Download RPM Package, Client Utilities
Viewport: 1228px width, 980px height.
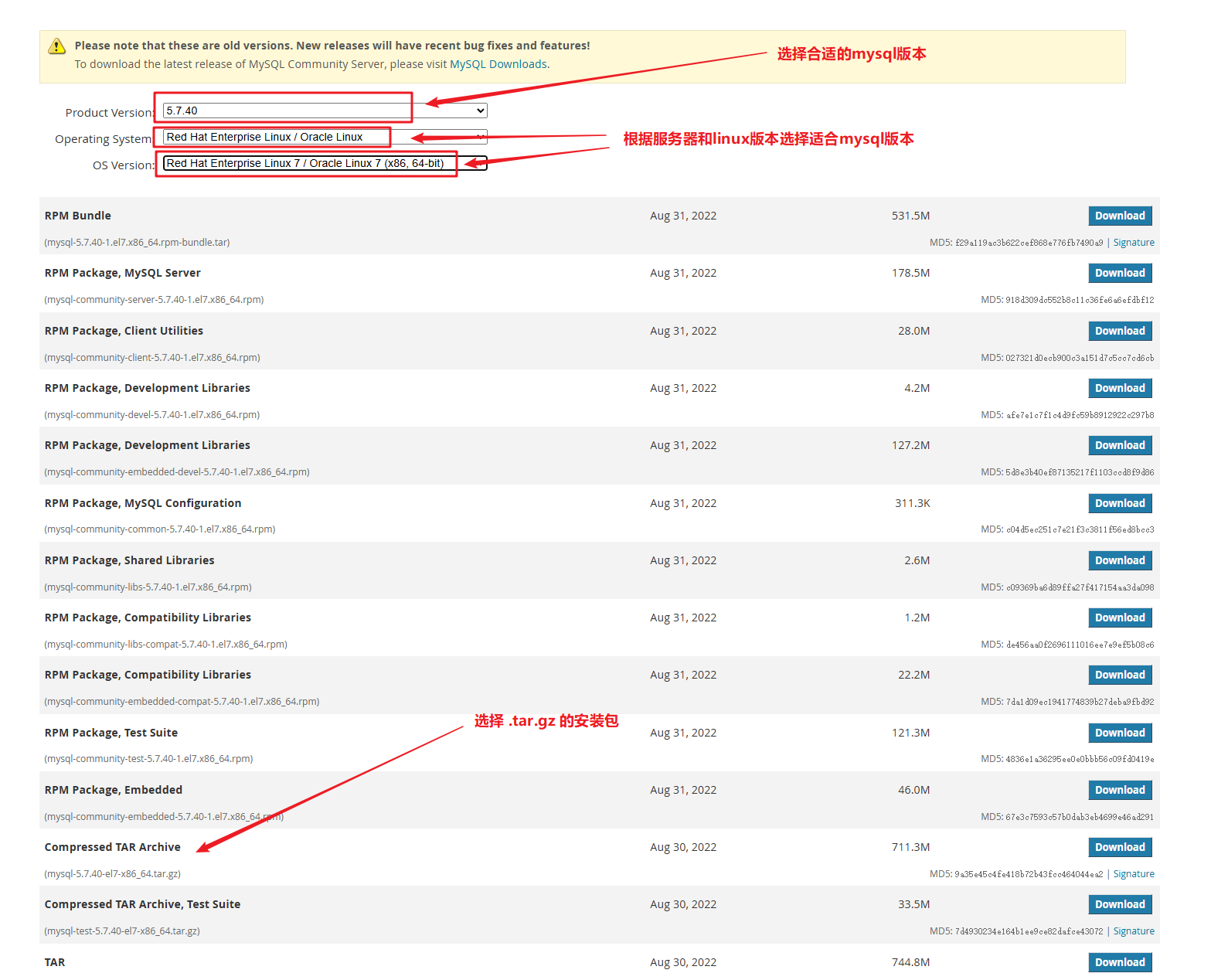point(1120,331)
